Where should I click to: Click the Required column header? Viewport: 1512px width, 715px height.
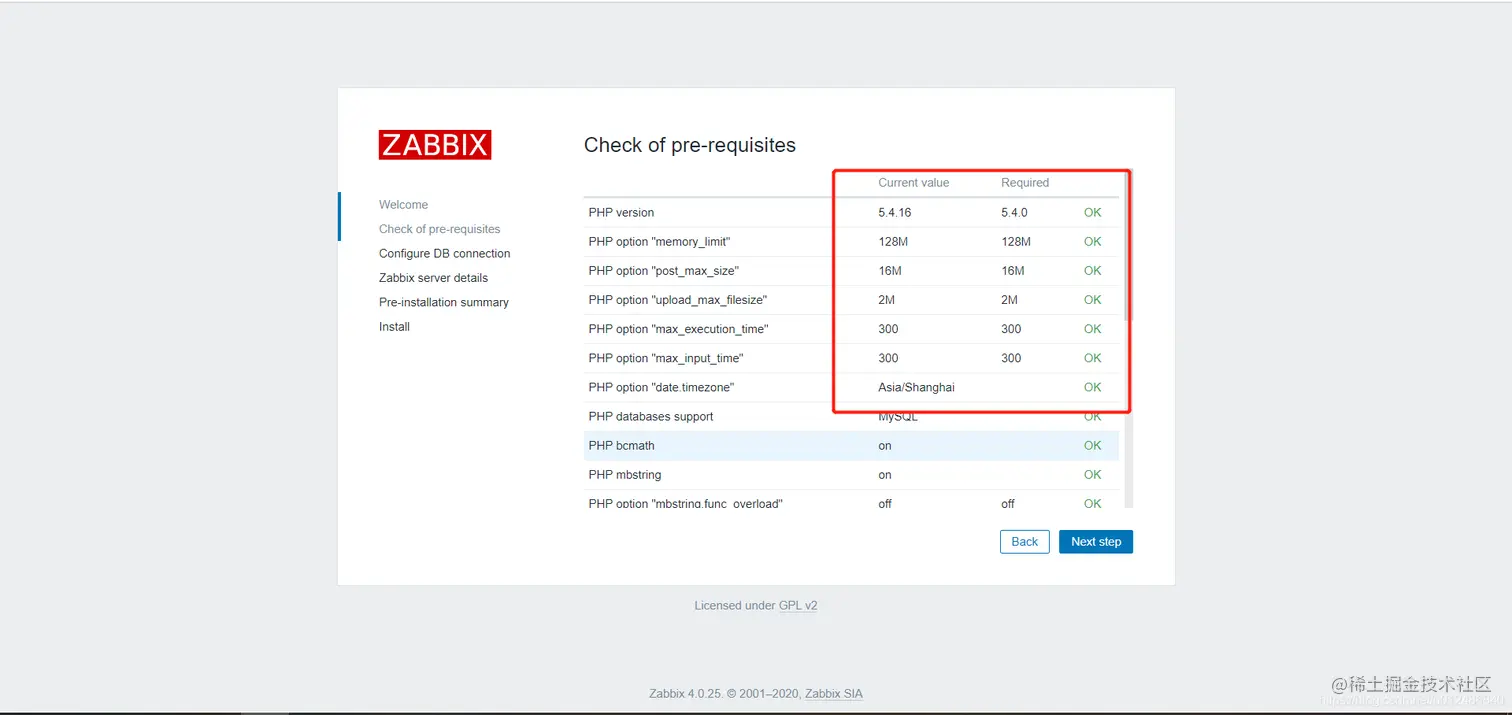(1025, 183)
